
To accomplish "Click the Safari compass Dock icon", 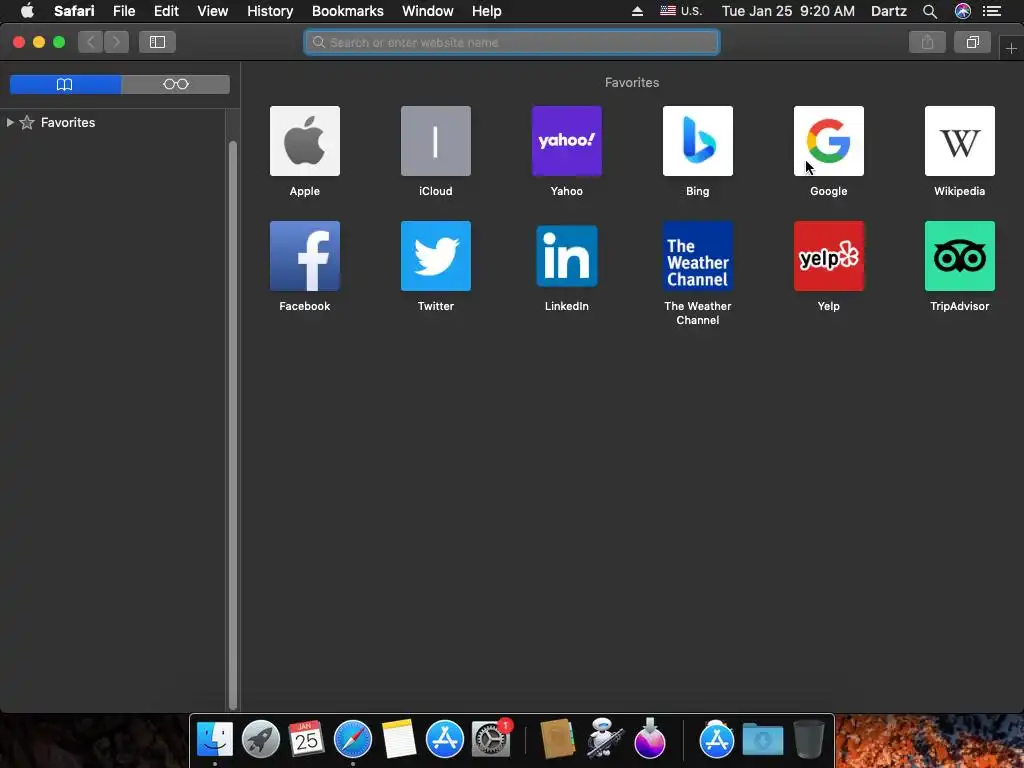I will pyautogui.click(x=353, y=739).
